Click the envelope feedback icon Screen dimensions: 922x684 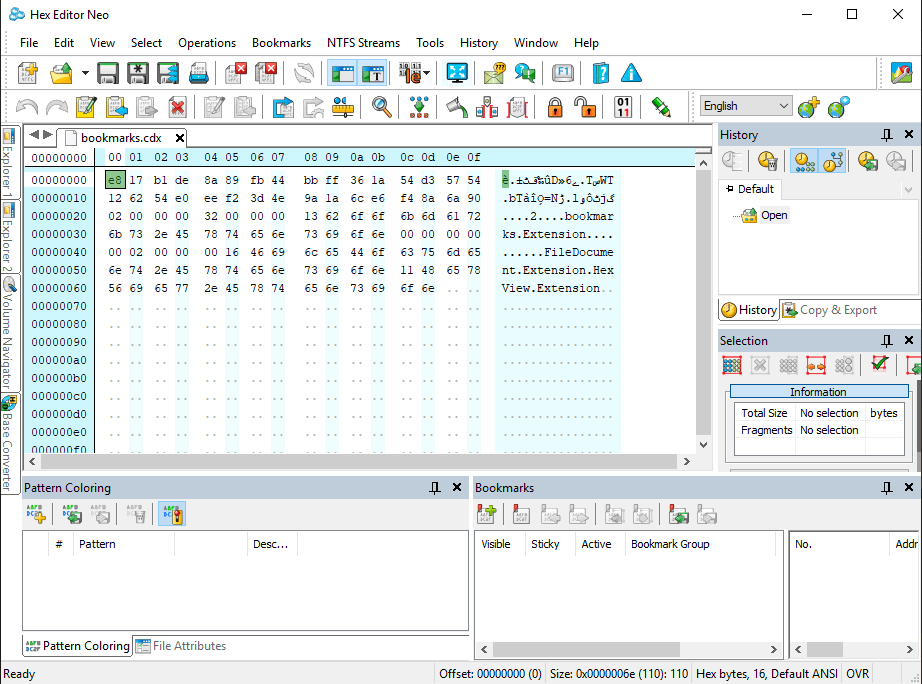(x=495, y=73)
